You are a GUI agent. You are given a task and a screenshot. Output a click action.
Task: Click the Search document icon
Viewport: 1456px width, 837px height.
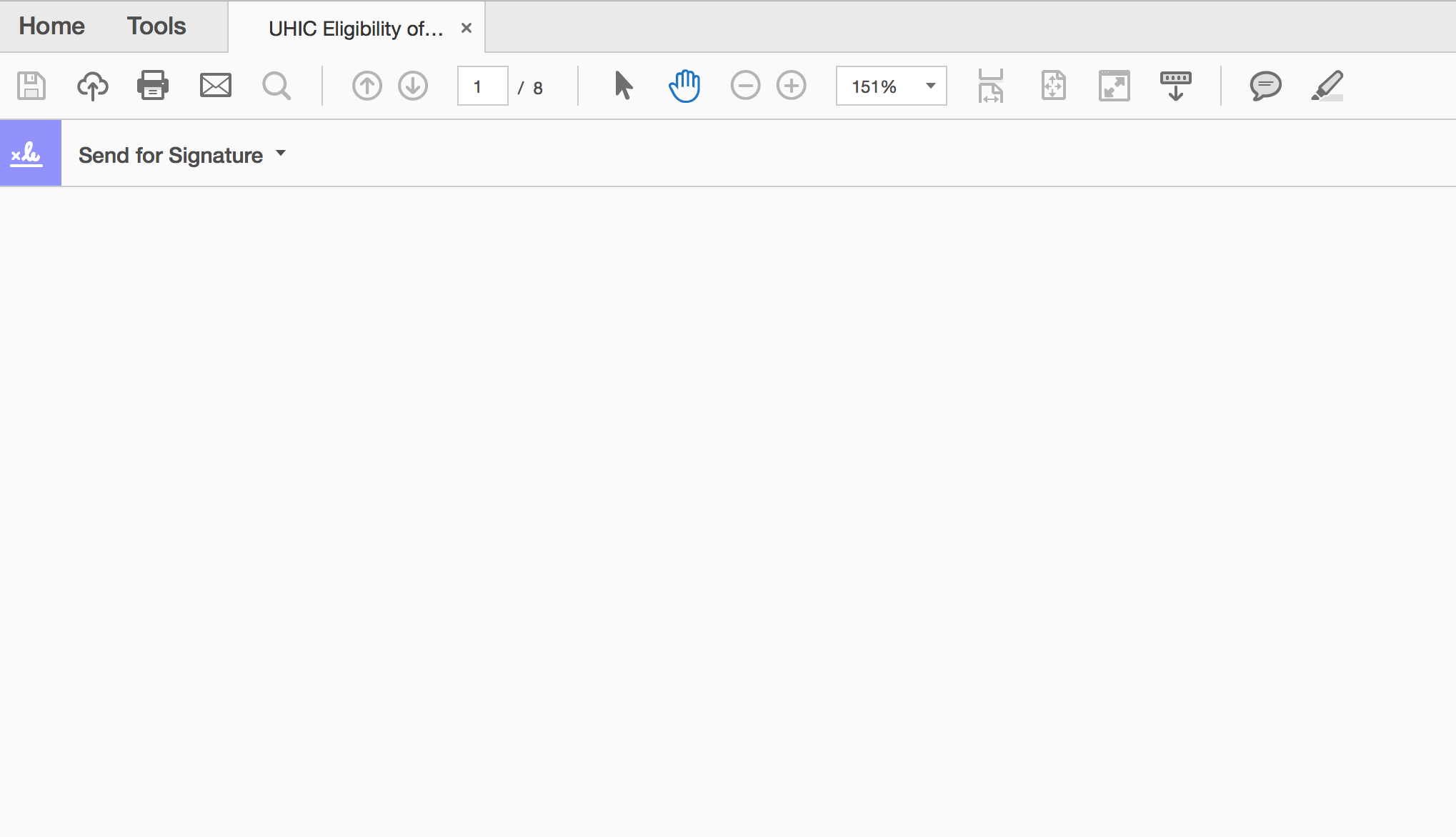[276, 87]
